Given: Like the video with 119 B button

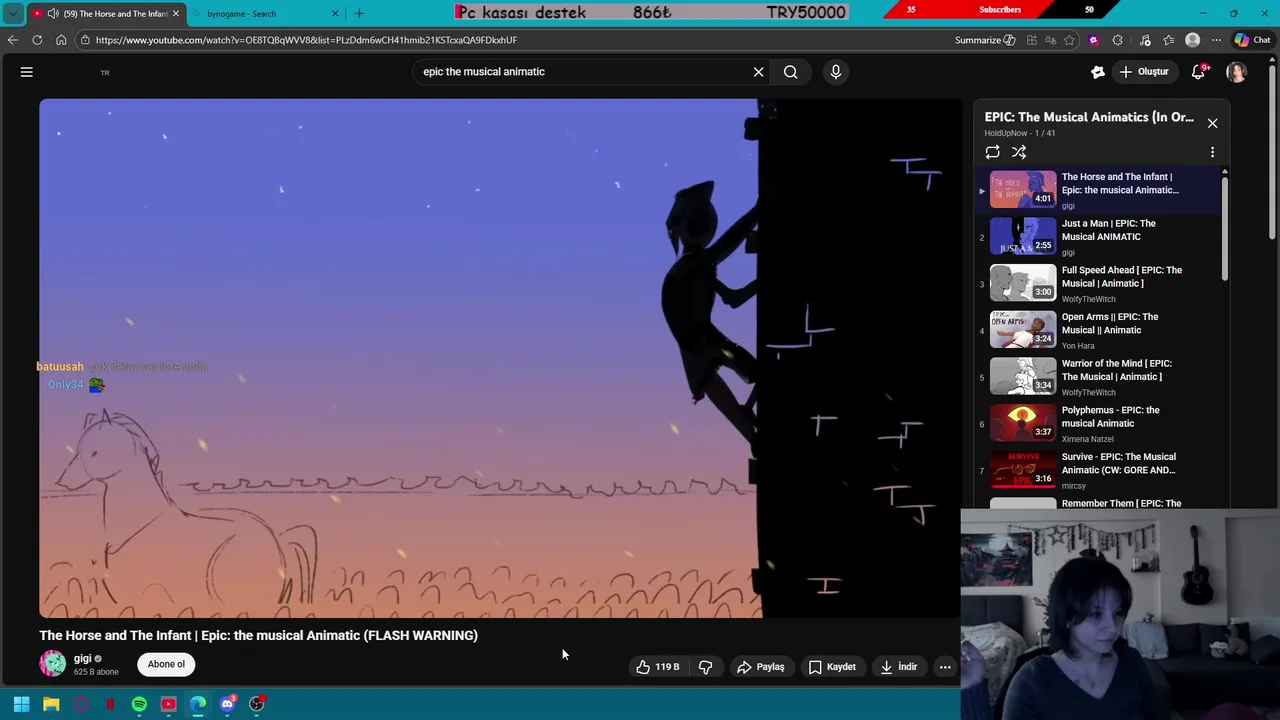Looking at the screenshot, I should point(657,667).
